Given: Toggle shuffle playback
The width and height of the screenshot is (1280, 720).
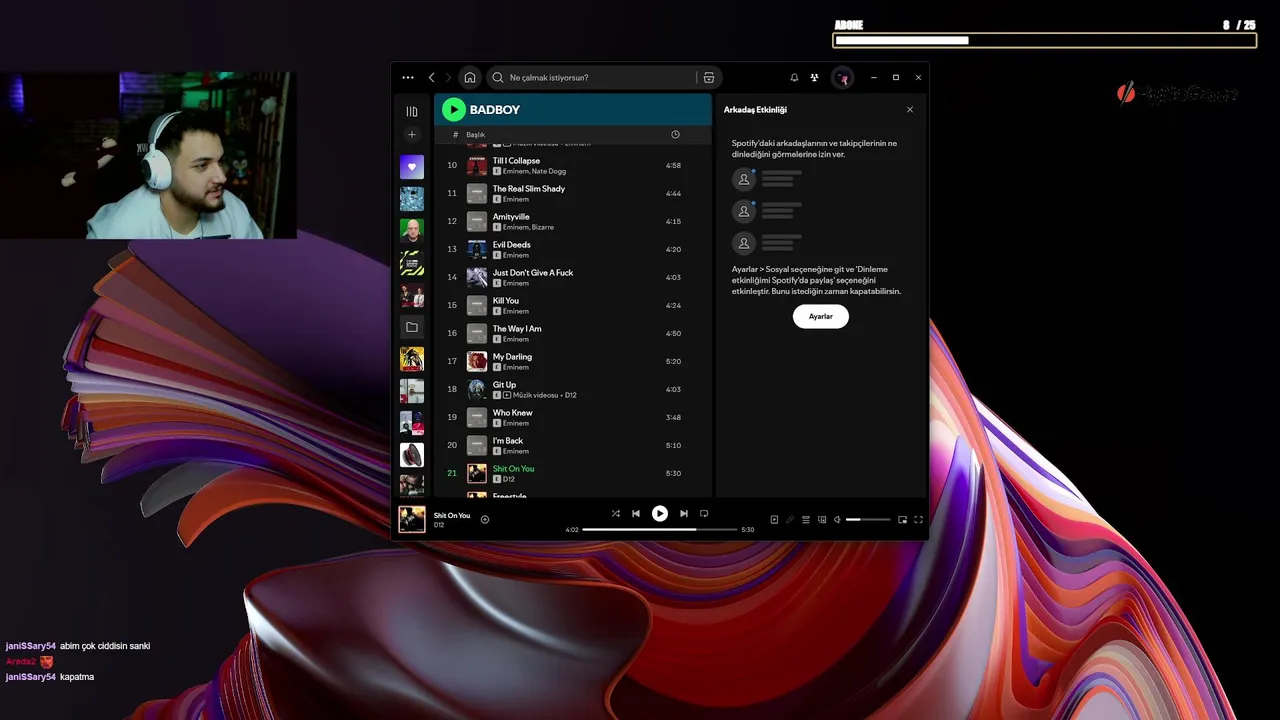Looking at the screenshot, I should 616,513.
